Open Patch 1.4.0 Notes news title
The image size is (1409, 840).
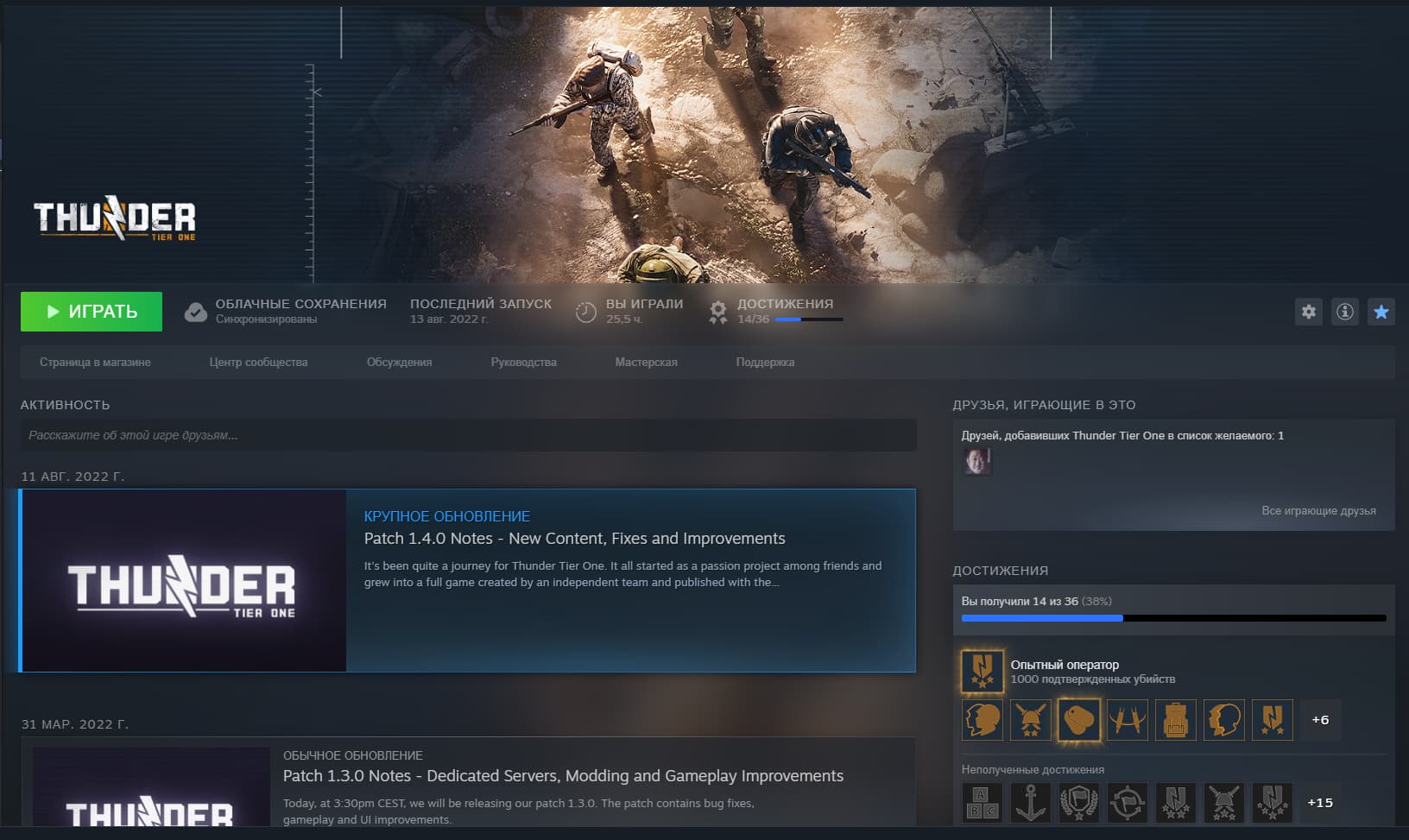point(574,539)
